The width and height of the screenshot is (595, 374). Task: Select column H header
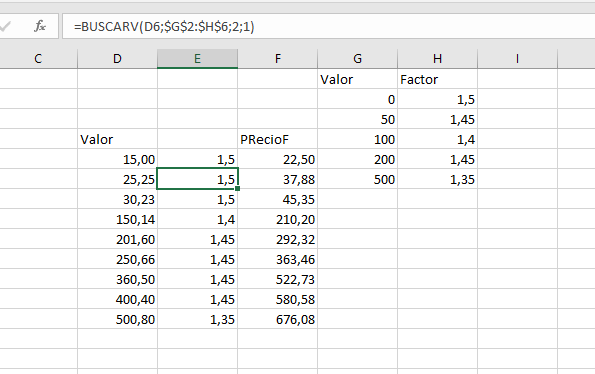click(437, 59)
